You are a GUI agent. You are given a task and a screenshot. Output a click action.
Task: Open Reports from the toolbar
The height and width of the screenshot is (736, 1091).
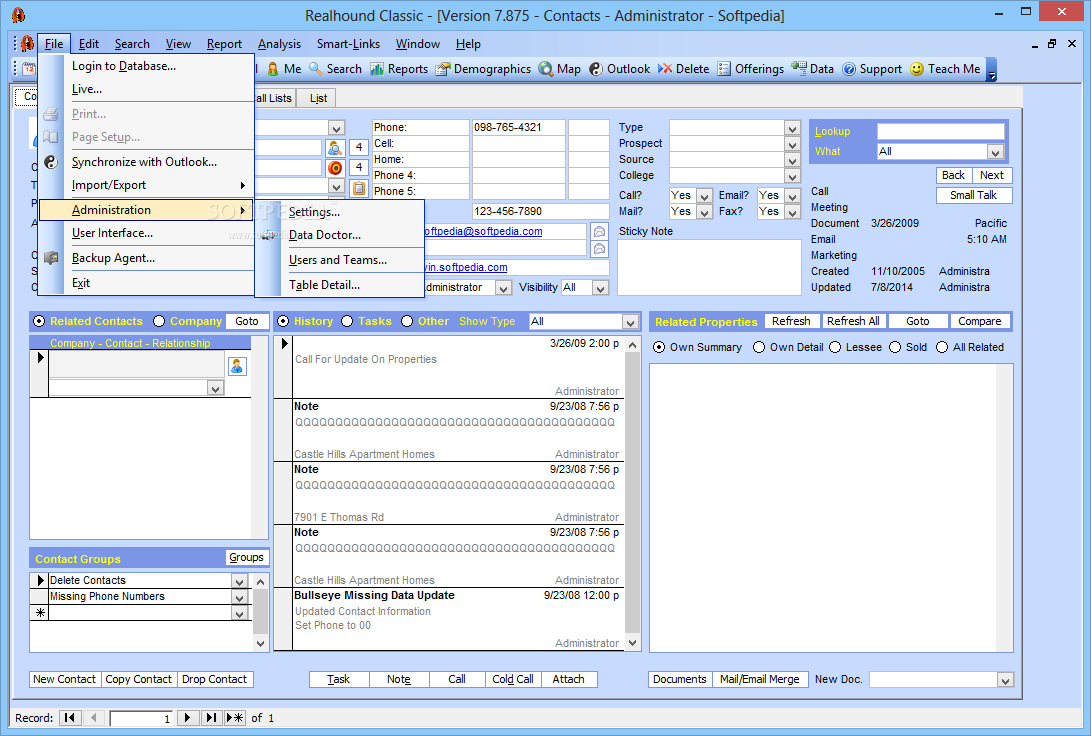[x=399, y=69]
